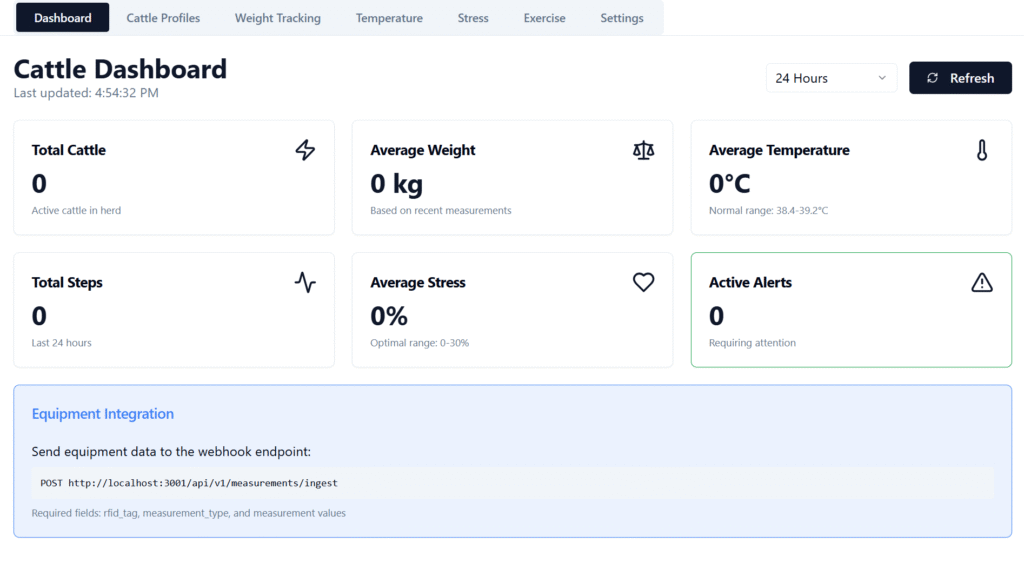Click the chevron arrow of the time selector
This screenshot has width=1024, height=583.
coord(882,78)
